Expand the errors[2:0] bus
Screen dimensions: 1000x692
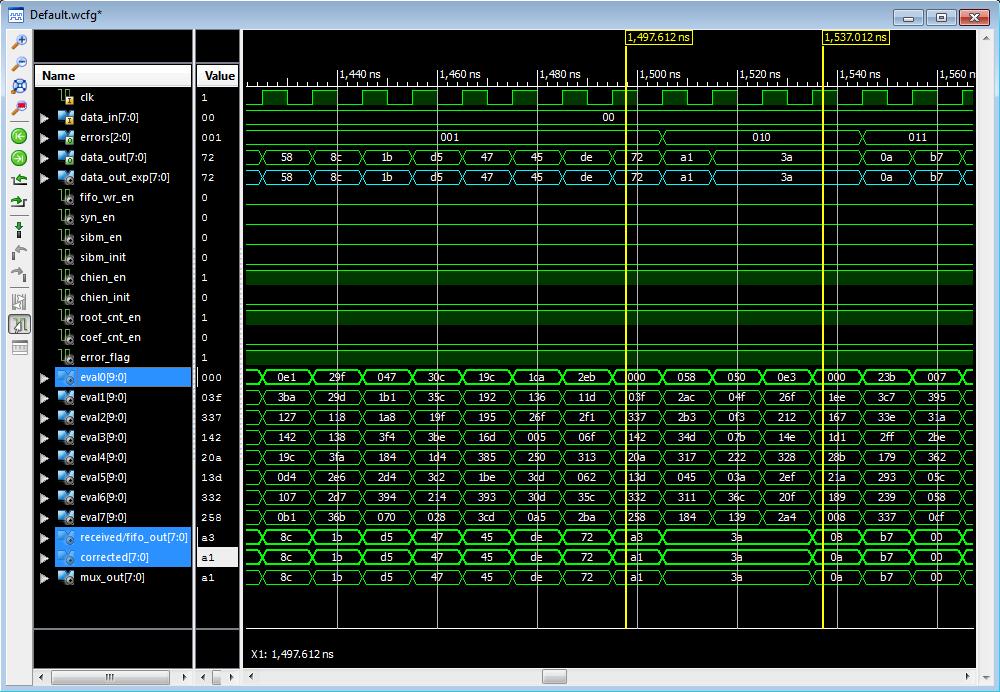pos(44,138)
